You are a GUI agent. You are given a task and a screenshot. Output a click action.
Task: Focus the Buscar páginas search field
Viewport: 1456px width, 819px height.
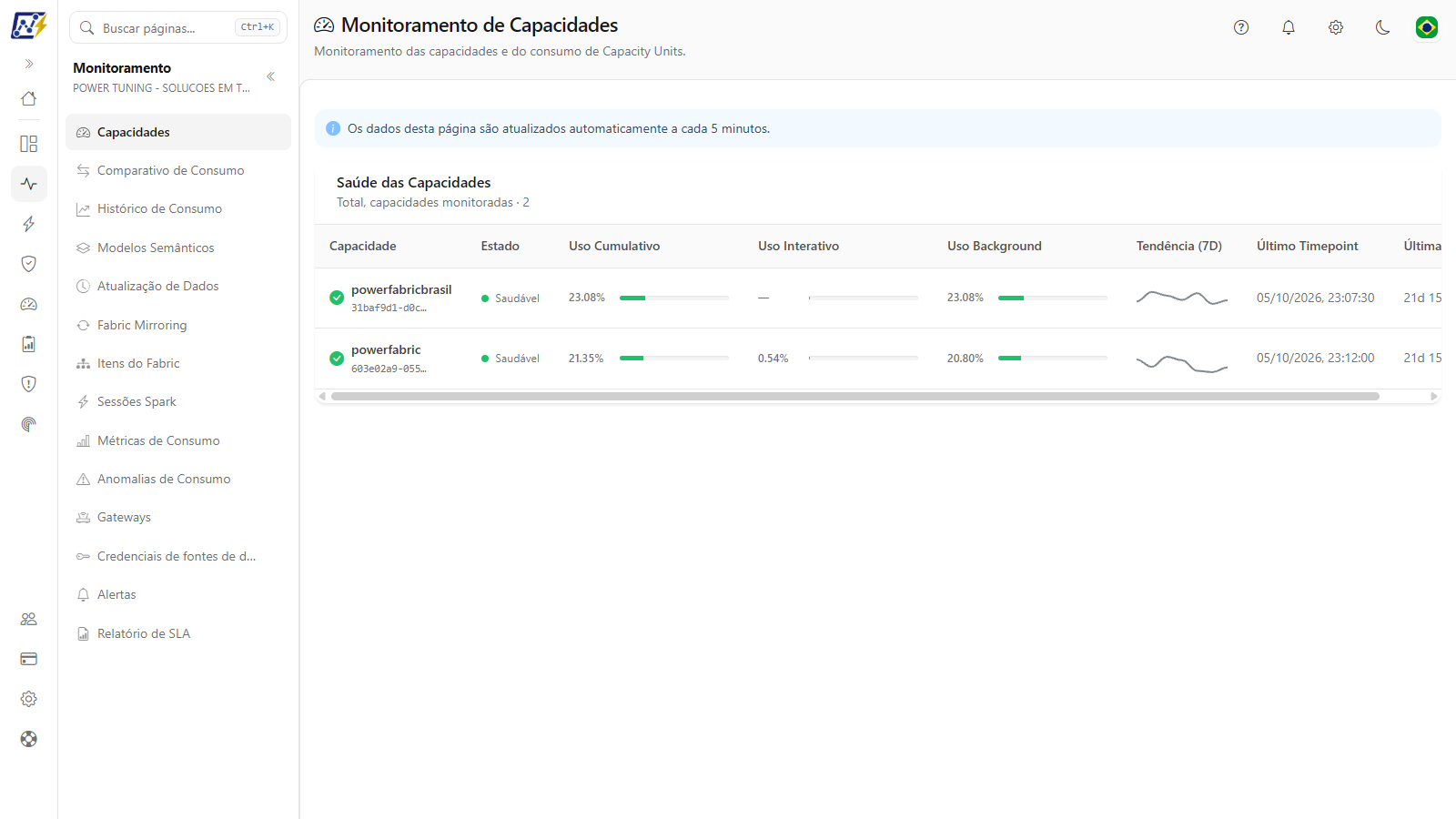click(x=178, y=27)
